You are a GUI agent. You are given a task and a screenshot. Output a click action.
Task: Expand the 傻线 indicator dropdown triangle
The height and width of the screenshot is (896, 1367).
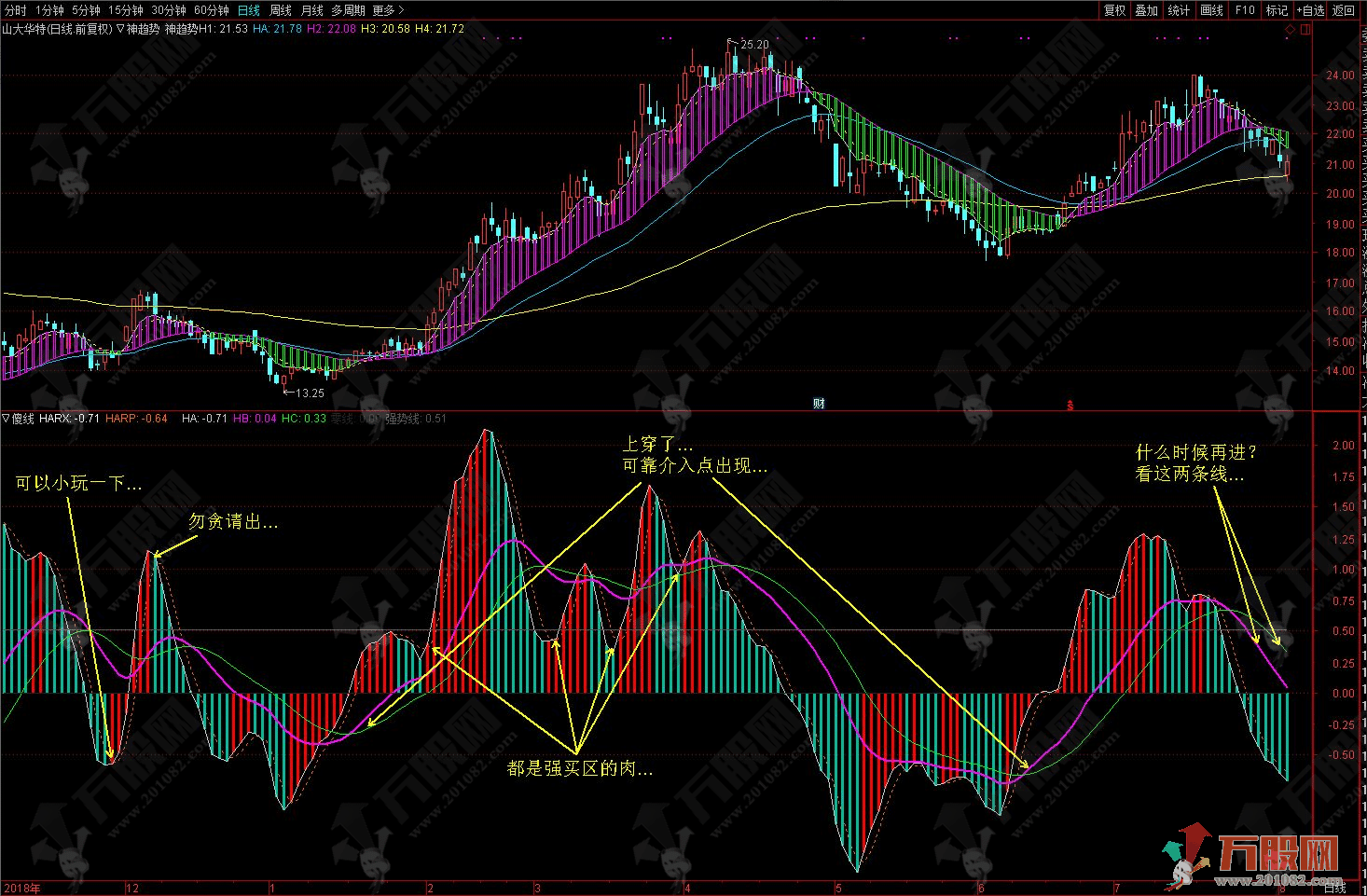point(7,419)
